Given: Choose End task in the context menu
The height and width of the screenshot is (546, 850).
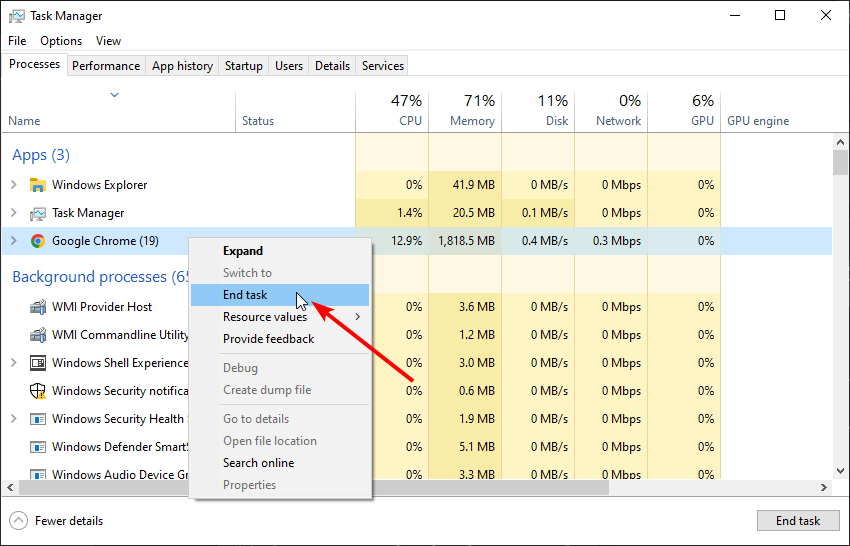Looking at the screenshot, I should pyautogui.click(x=280, y=295).
